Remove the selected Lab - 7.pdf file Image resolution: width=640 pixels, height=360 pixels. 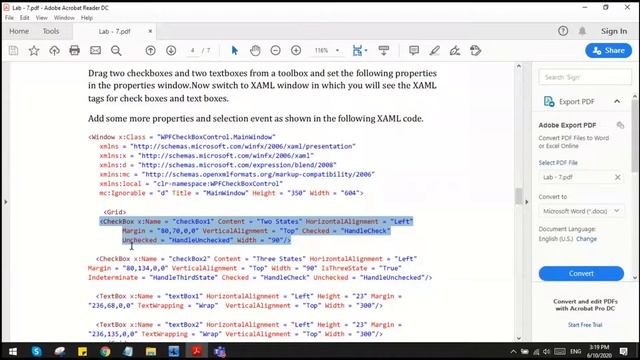click(618, 177)
